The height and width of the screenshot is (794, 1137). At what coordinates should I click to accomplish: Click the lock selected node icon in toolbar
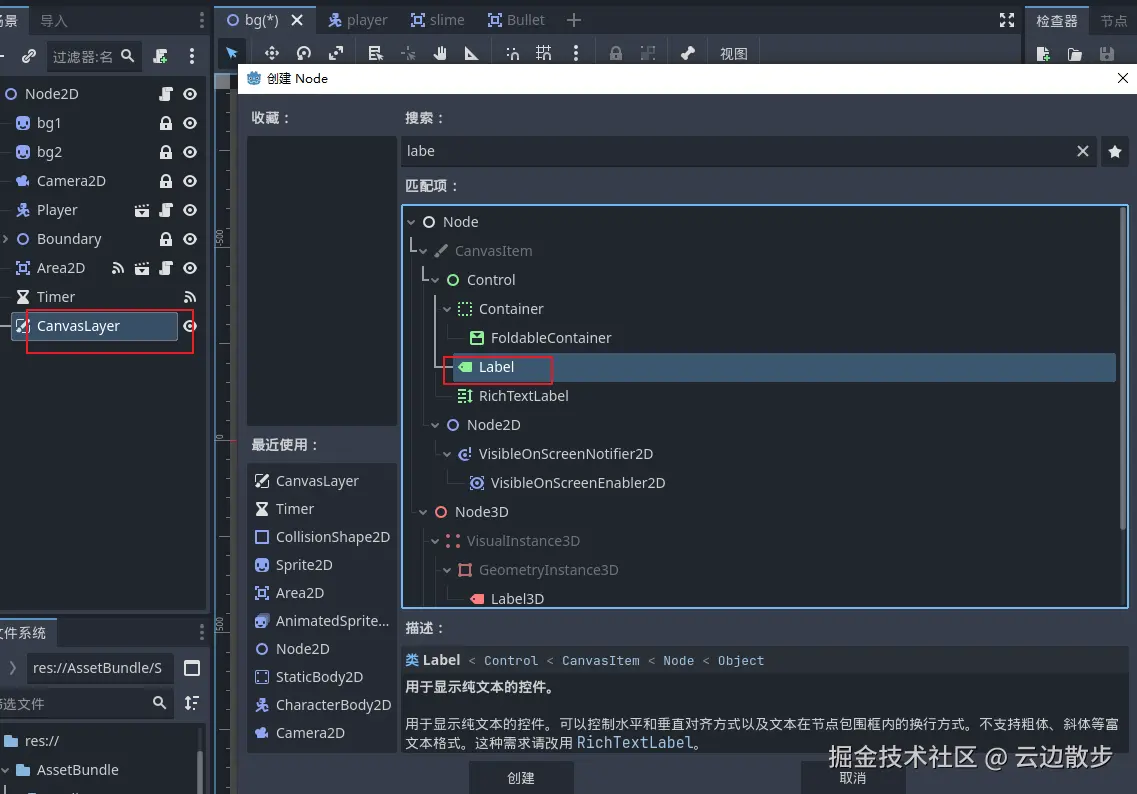(x=616, y=53)
